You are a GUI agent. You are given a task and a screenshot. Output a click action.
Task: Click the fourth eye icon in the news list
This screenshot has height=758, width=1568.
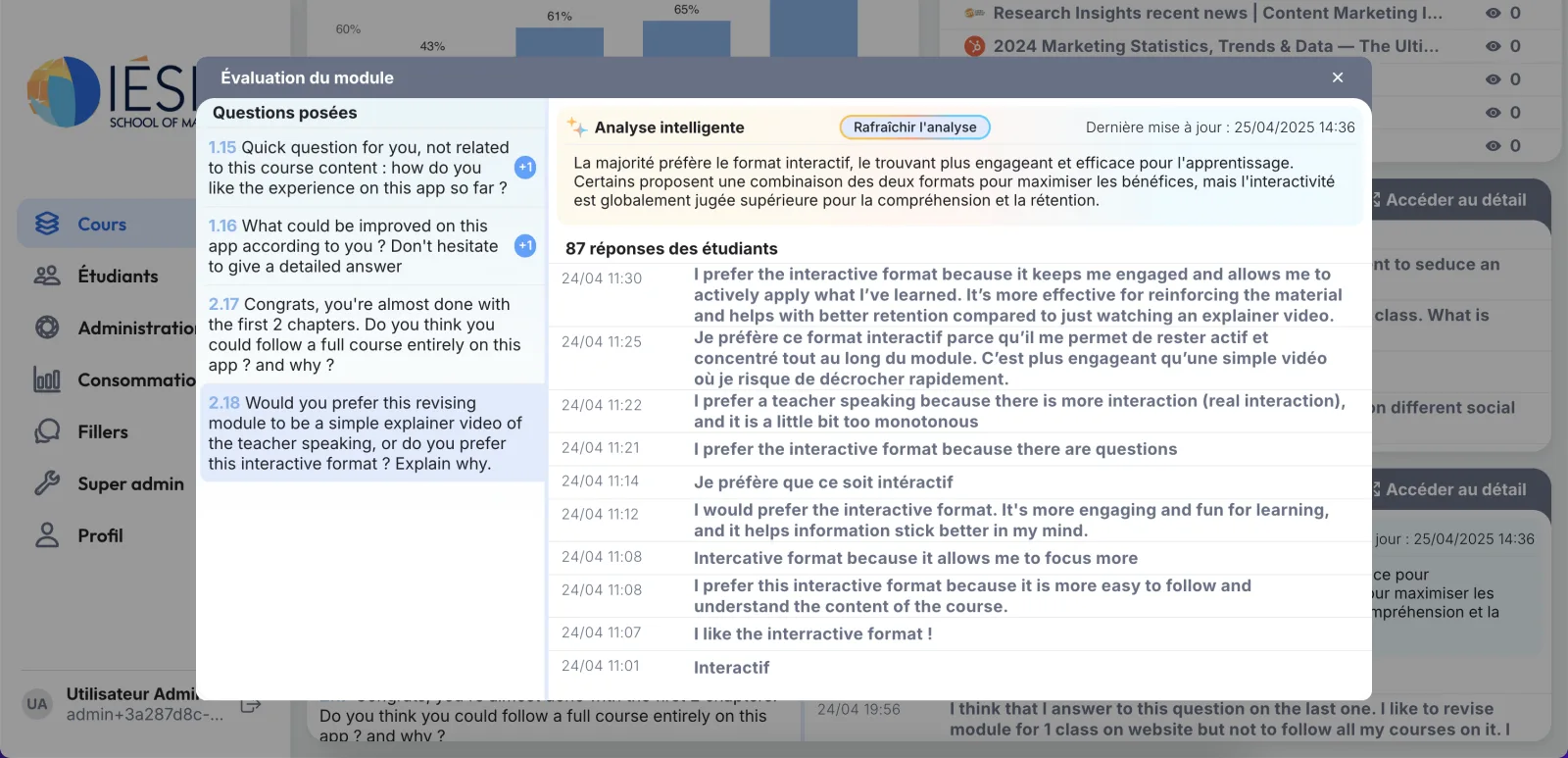tap(1494, 113)
